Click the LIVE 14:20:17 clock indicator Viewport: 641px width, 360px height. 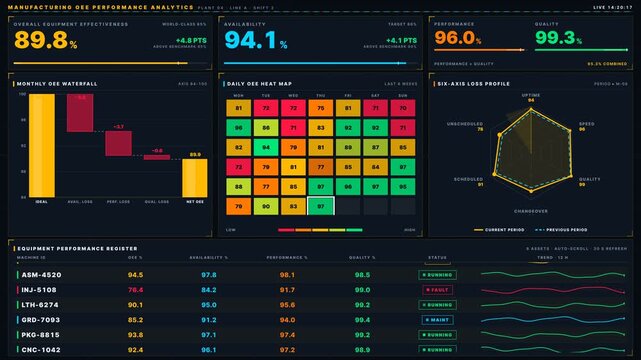[x=613, y=7]
